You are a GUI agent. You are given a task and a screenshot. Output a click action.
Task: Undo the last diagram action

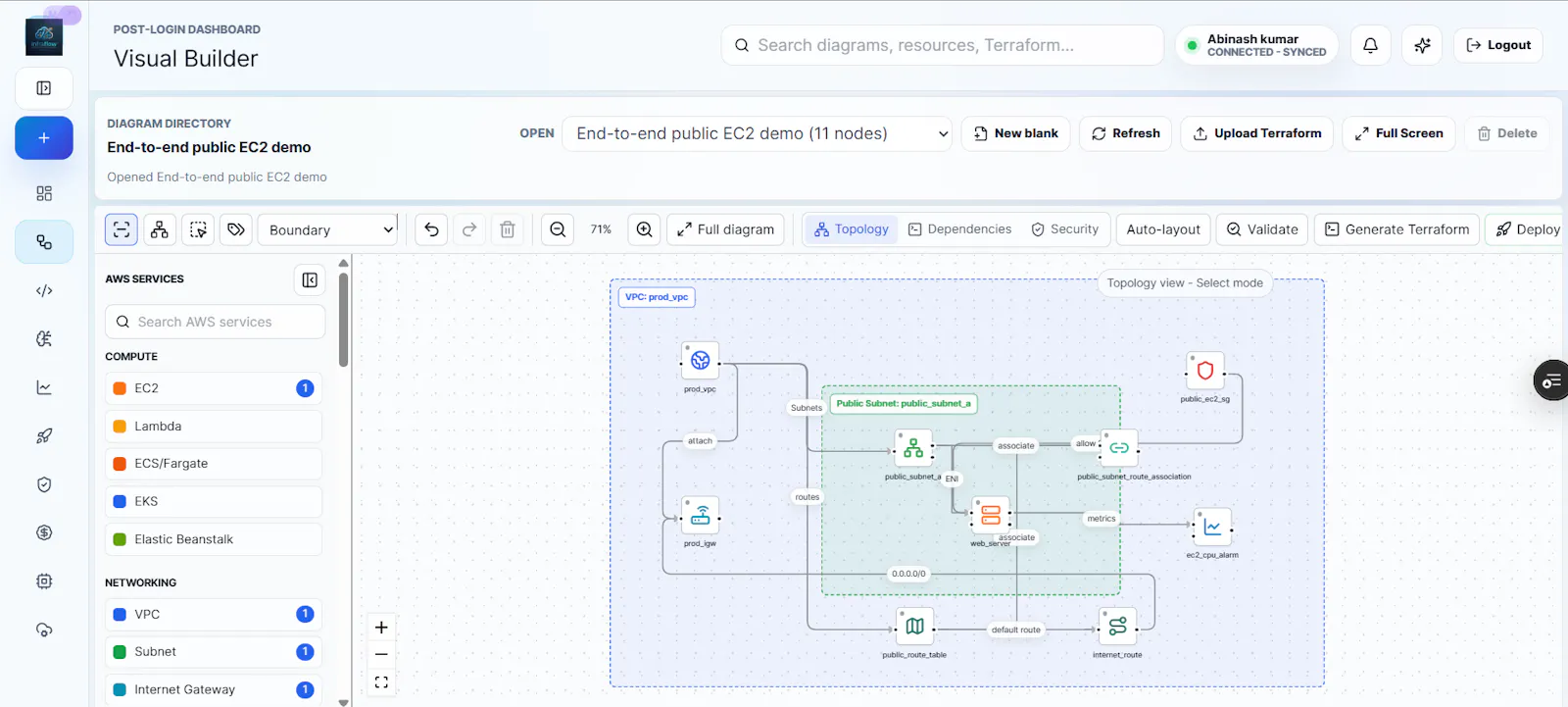click(x=431, y=229)
